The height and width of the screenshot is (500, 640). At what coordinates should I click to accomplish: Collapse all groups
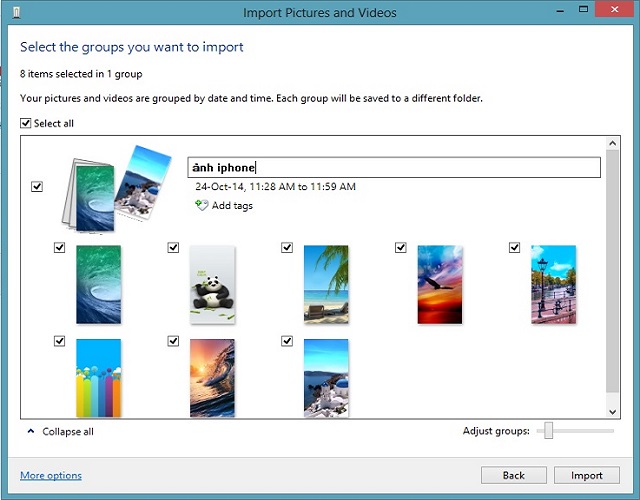(60, 432)
